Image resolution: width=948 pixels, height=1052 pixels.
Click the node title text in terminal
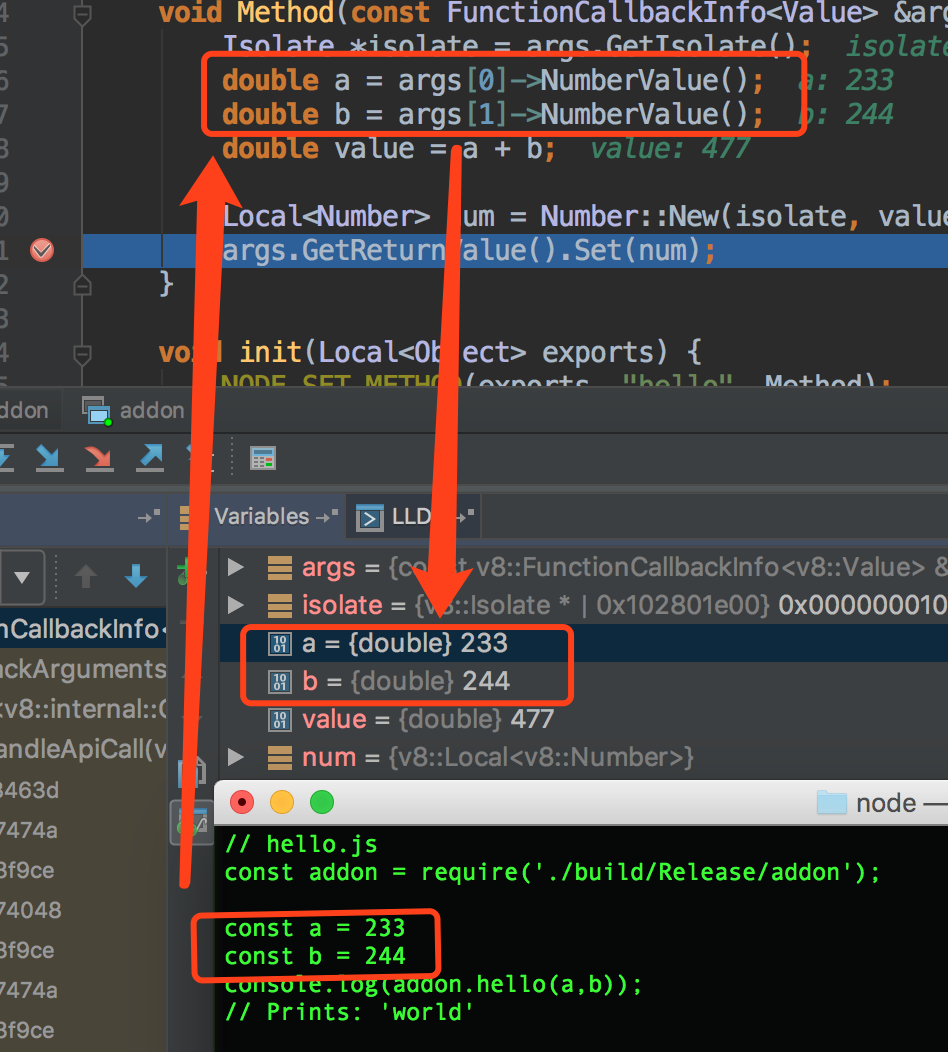(886, 803)
